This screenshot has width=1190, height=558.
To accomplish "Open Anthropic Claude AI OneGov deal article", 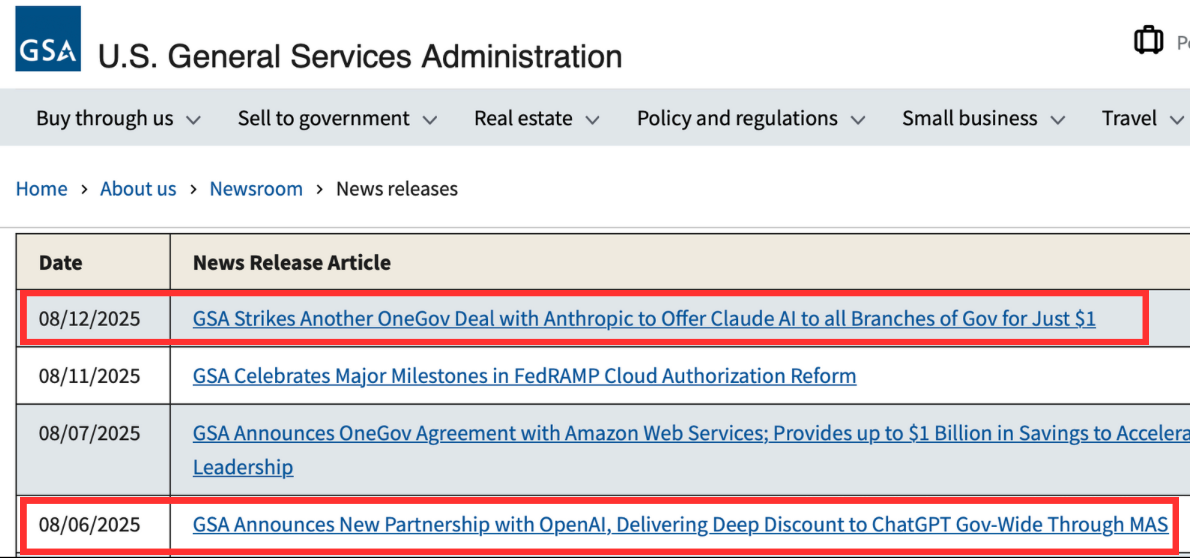I will tap(644, 319).
